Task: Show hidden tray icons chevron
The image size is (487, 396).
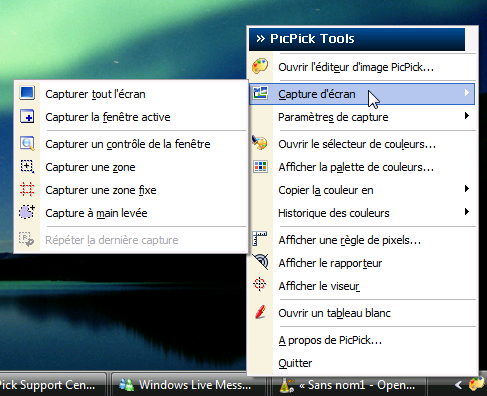Action: (x=459, y=385)
